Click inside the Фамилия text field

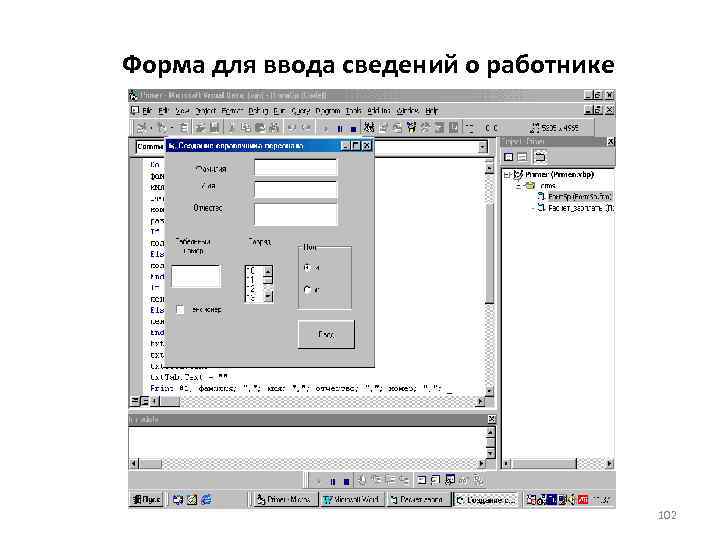coord(296,168)
